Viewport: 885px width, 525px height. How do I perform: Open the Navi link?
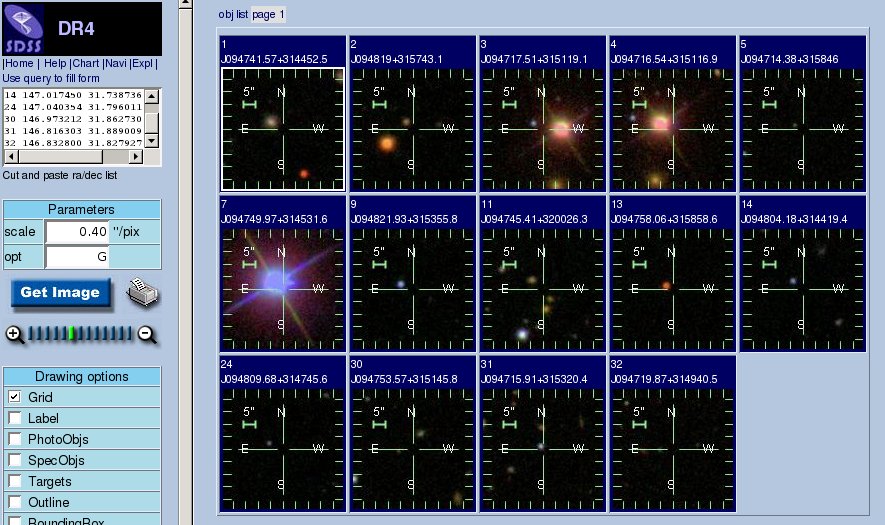(116, 63)
